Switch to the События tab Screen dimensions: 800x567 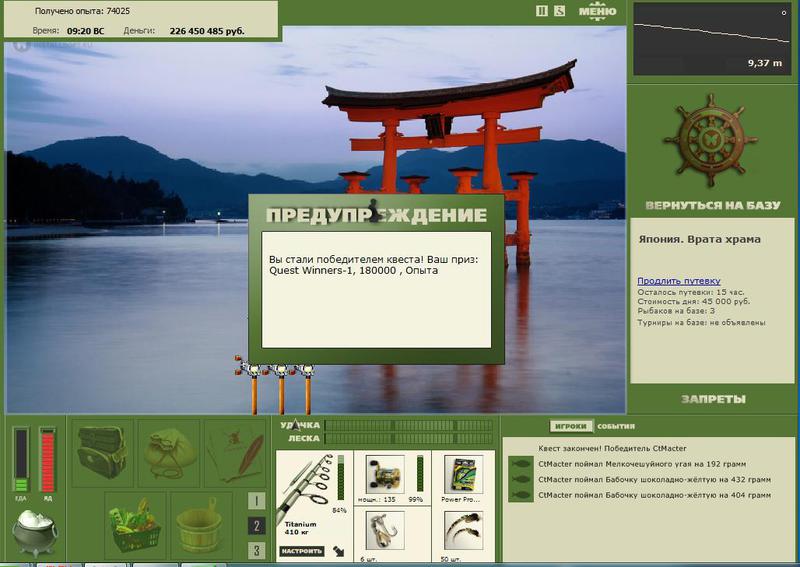point(616,426)
